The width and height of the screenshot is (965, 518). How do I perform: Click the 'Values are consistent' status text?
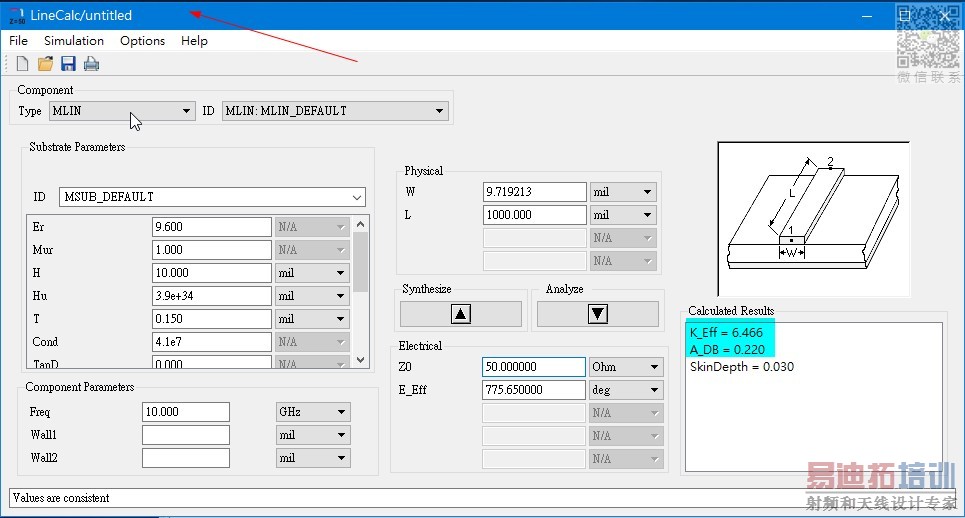click(x=61, y=498)
